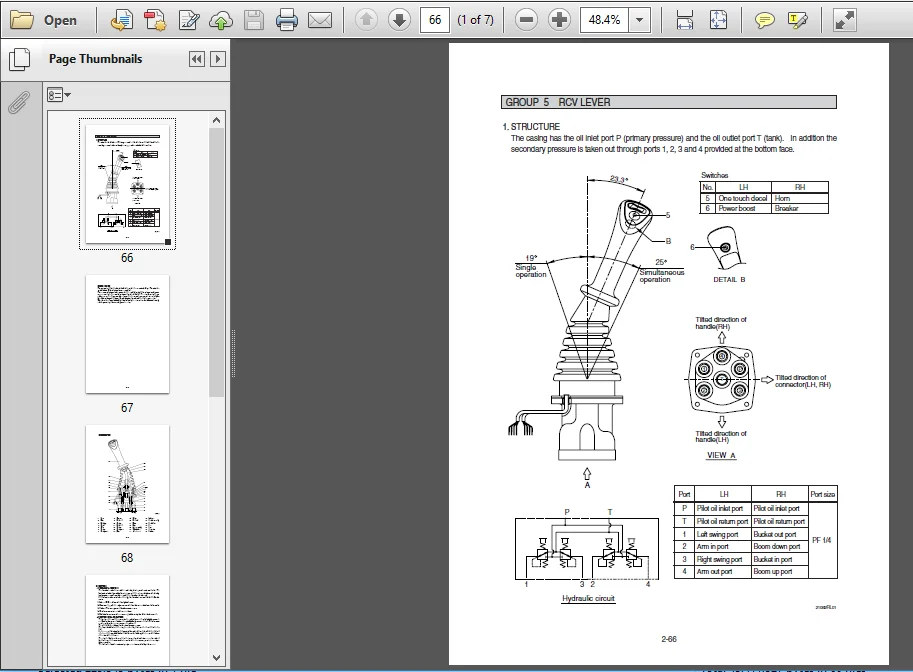
Task: Zoom in with the plus button
Action: click(x=559, y=20)
